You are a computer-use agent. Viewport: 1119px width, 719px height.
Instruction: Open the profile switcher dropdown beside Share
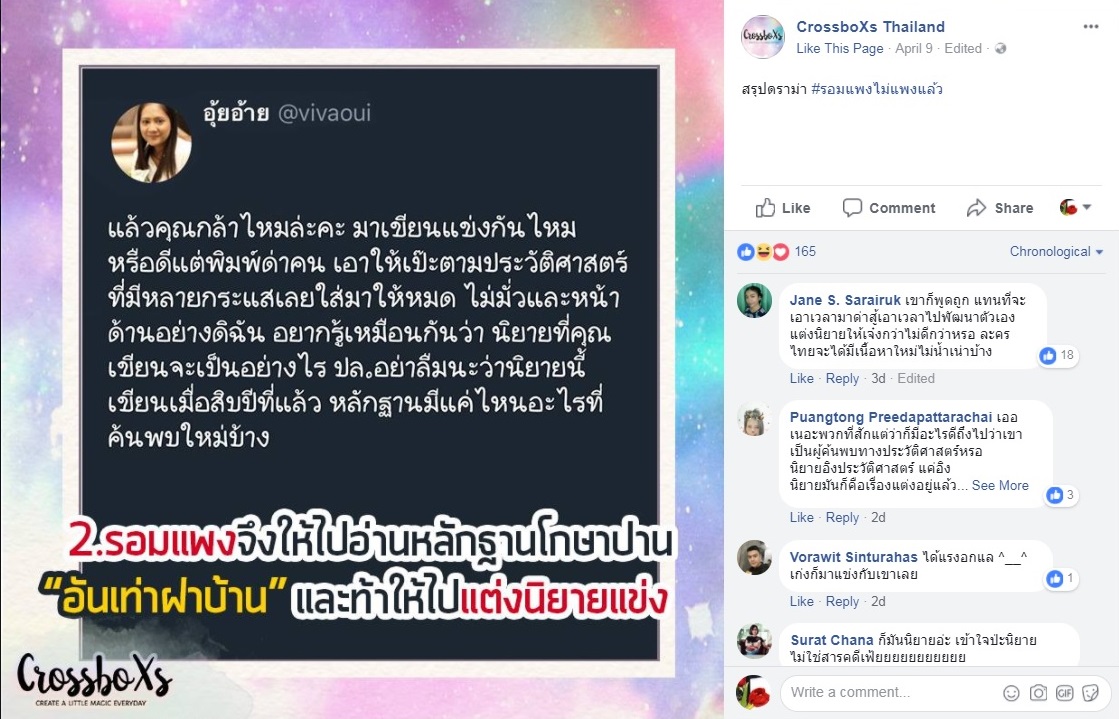pyautogui.click(x=1075, y=207)
